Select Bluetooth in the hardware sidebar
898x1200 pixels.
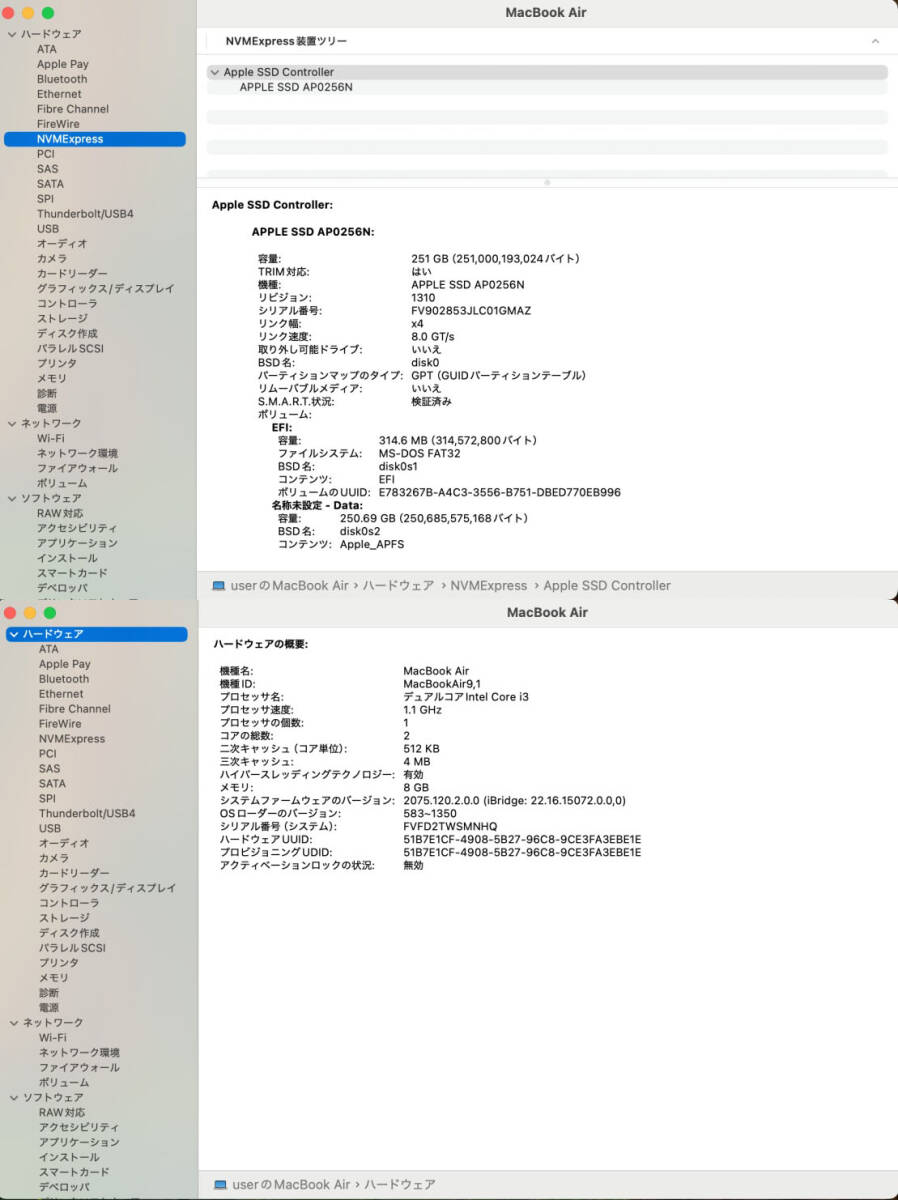point(63,78)
